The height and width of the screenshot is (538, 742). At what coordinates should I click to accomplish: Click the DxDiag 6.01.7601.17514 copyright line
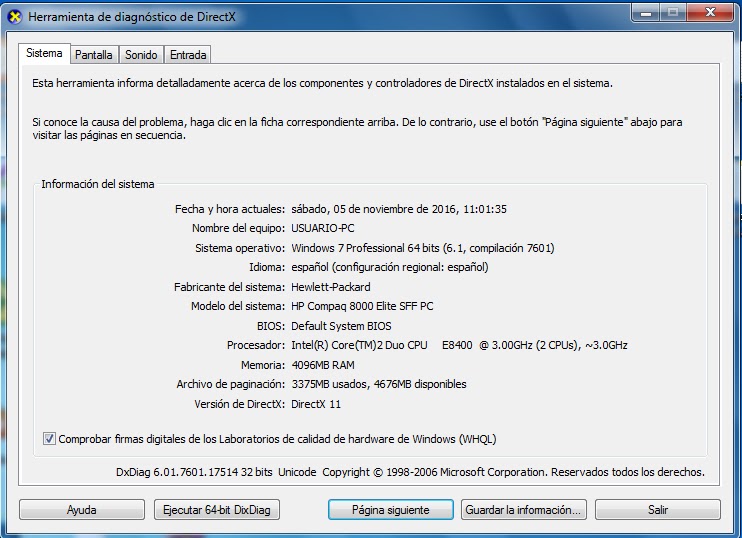[410, 472]
